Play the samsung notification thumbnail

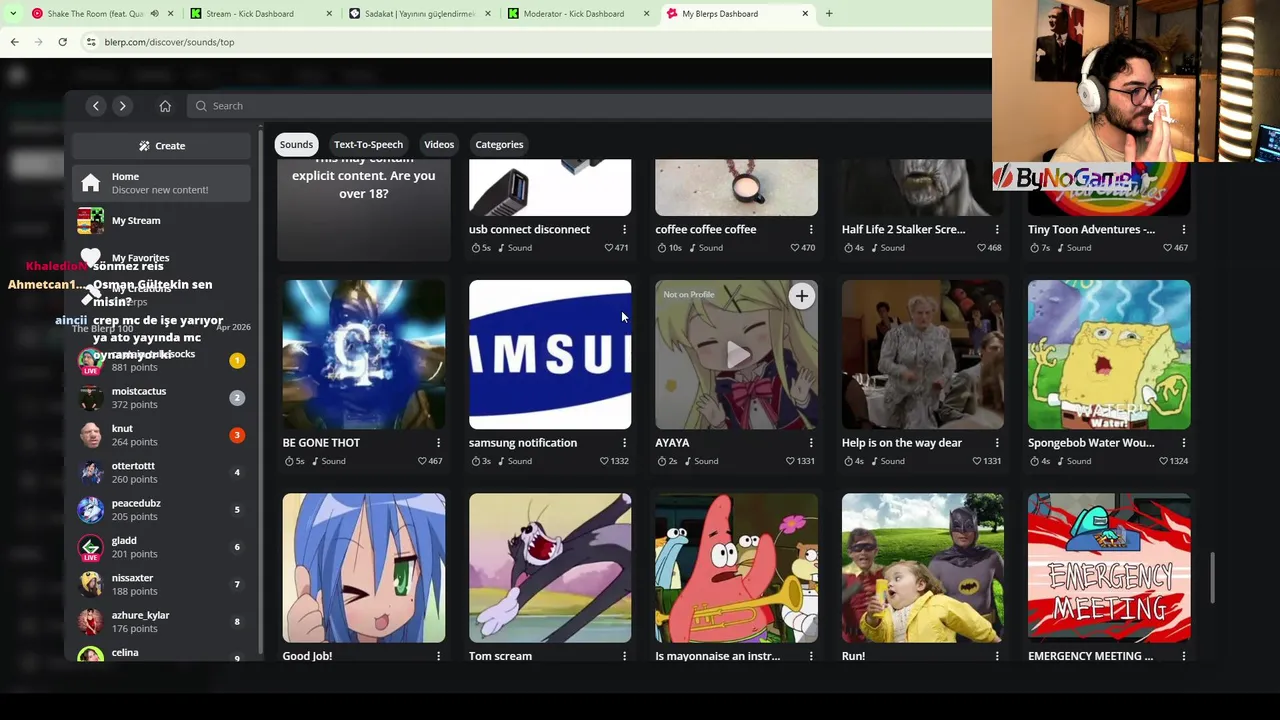550,355
